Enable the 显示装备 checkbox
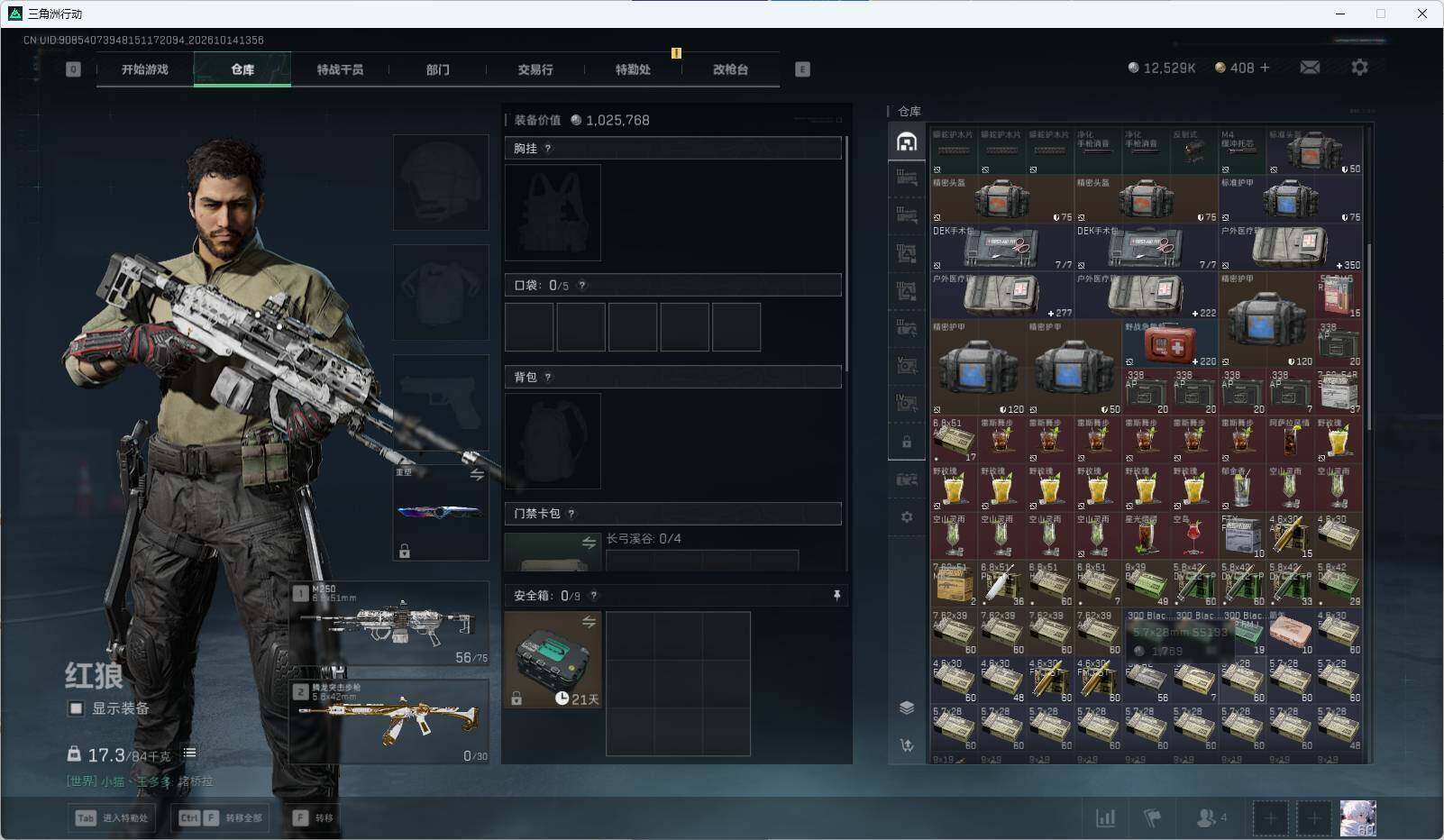The height and width of the screenshot is (840, 1444). click(x=77, y=708)
